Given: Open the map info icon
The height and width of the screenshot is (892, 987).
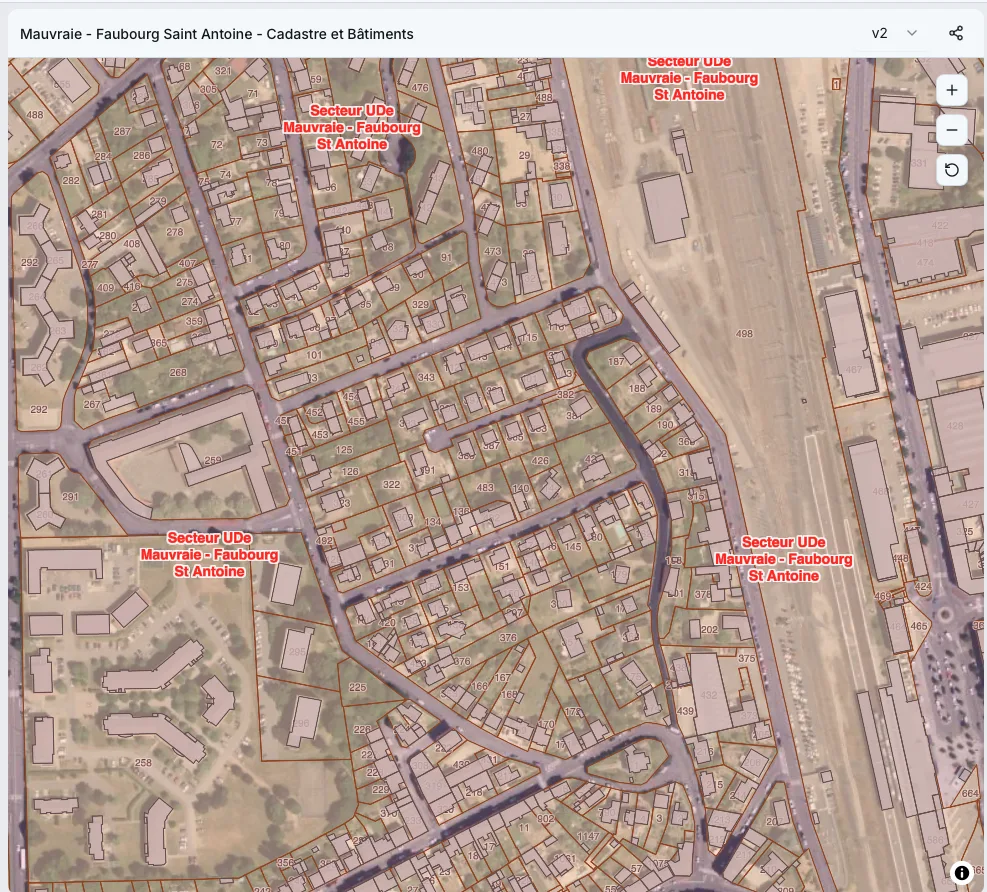Looking at the screenshot, I should pos(962,872).
